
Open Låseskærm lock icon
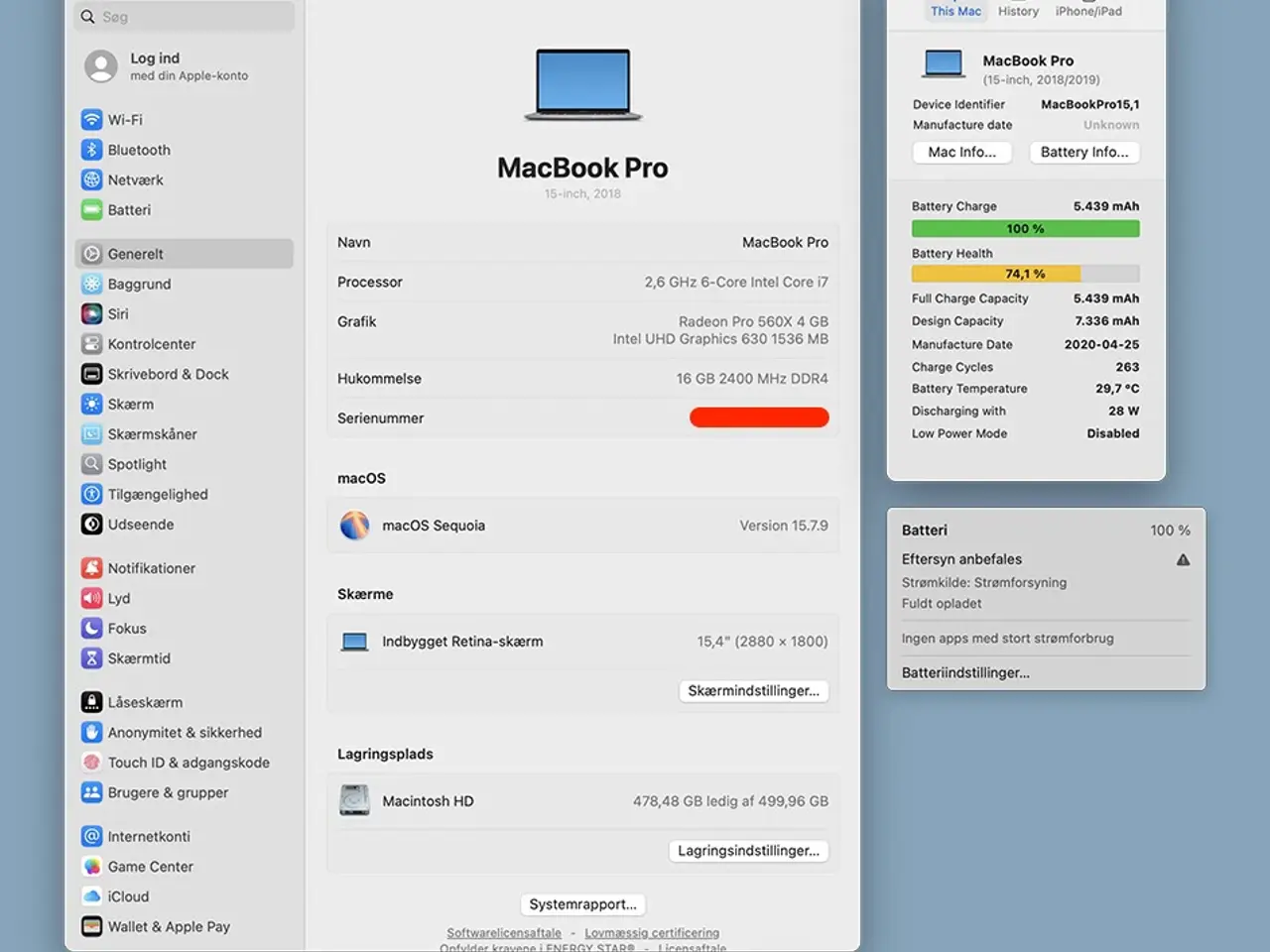pyautogui.click(x=91, y=702)
